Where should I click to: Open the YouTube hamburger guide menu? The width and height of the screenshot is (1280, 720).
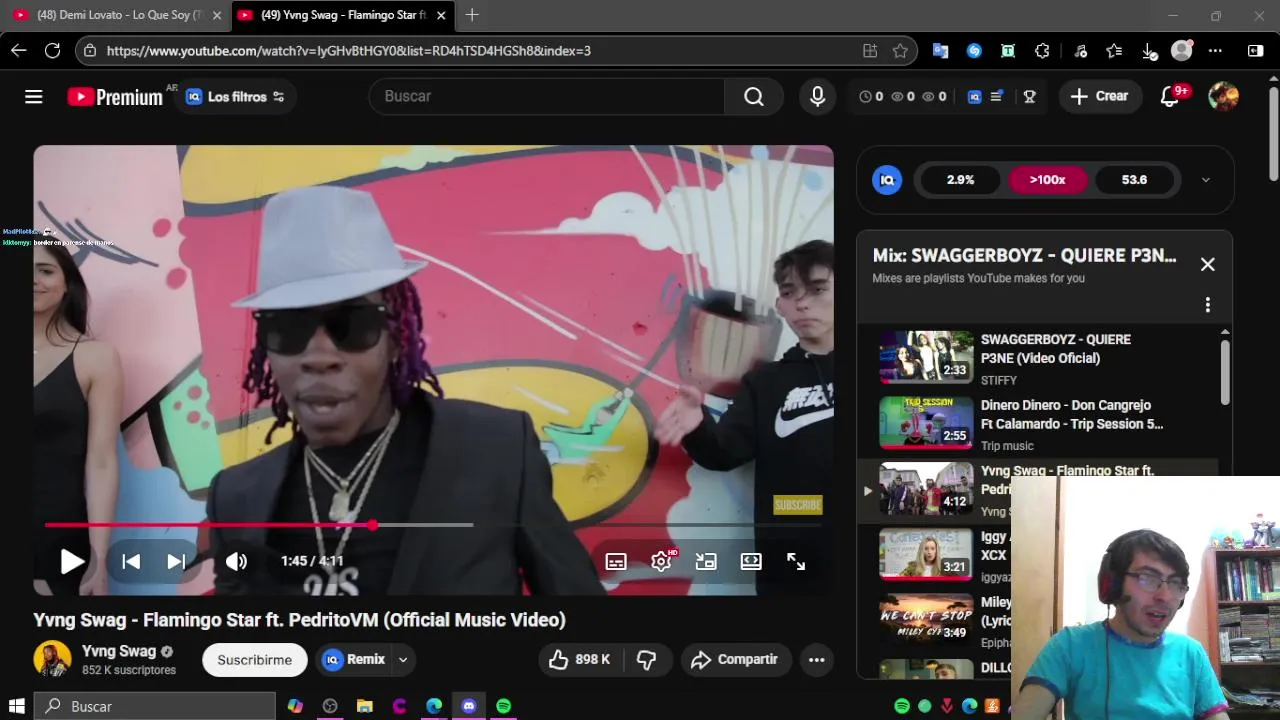[34, 97]
